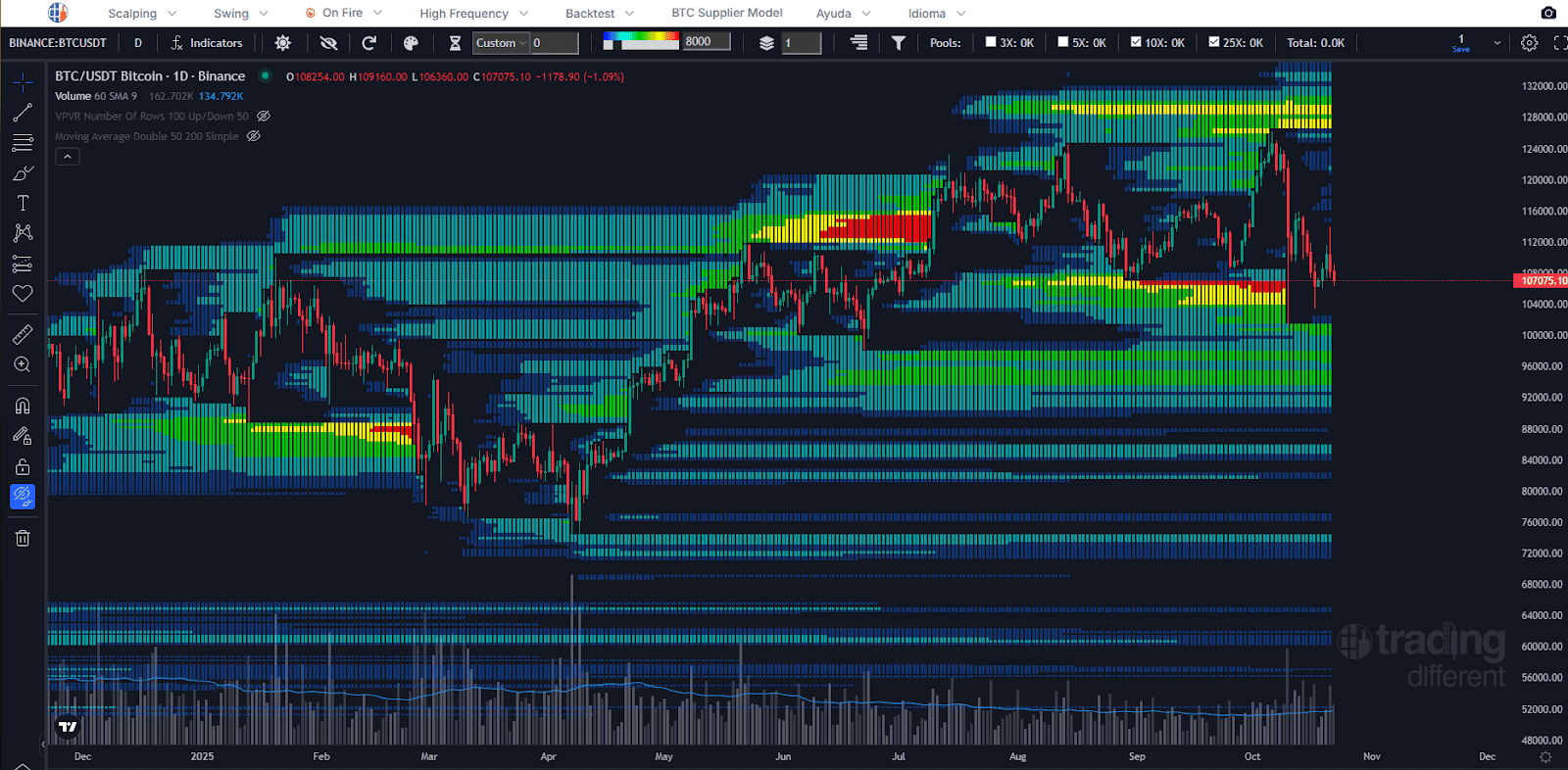
Task: Toggle stay in drawing mode pencil-lock
Action: [x=23, y=436]
